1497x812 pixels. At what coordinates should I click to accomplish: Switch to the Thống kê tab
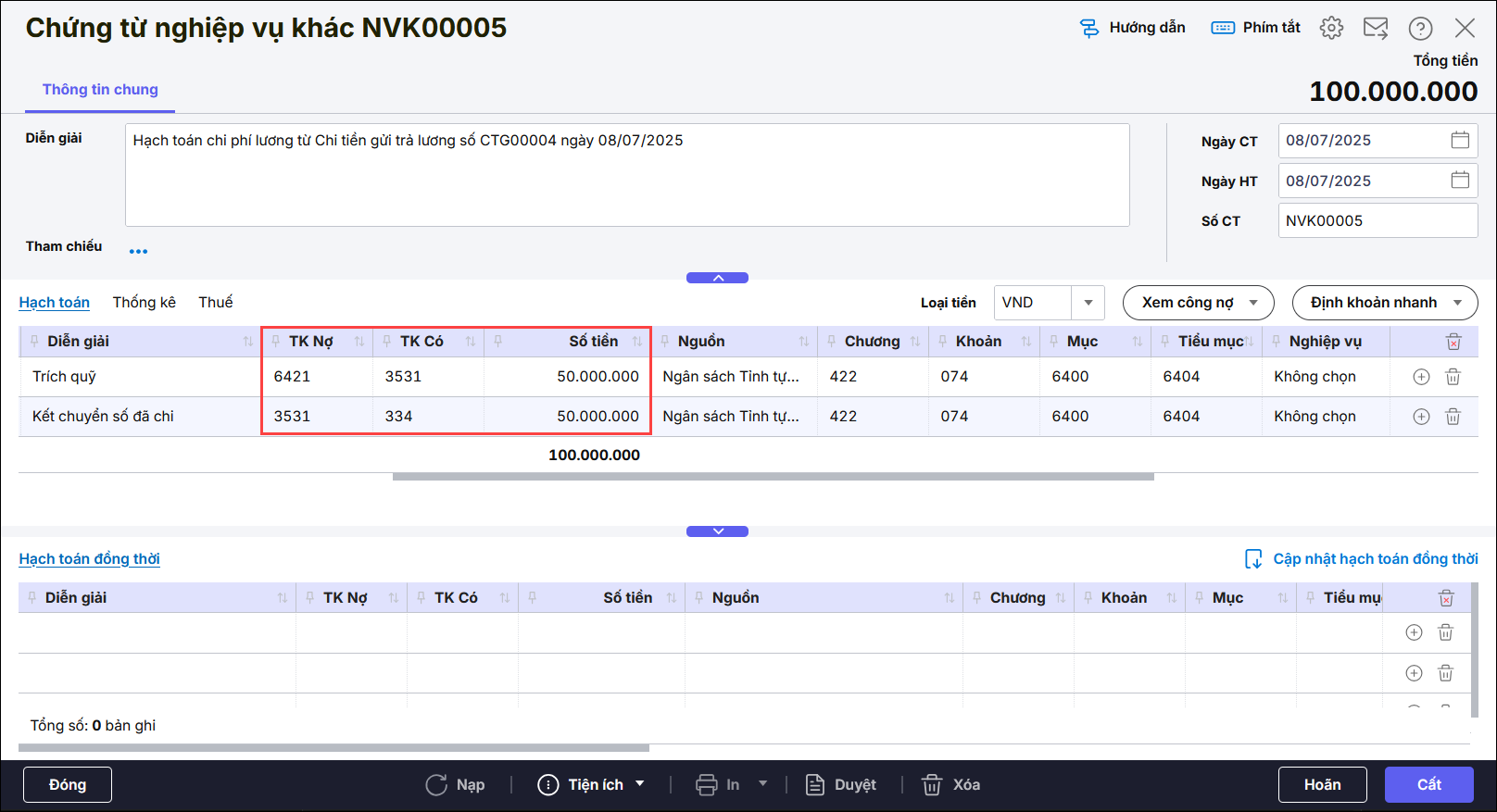click(144, 303)
